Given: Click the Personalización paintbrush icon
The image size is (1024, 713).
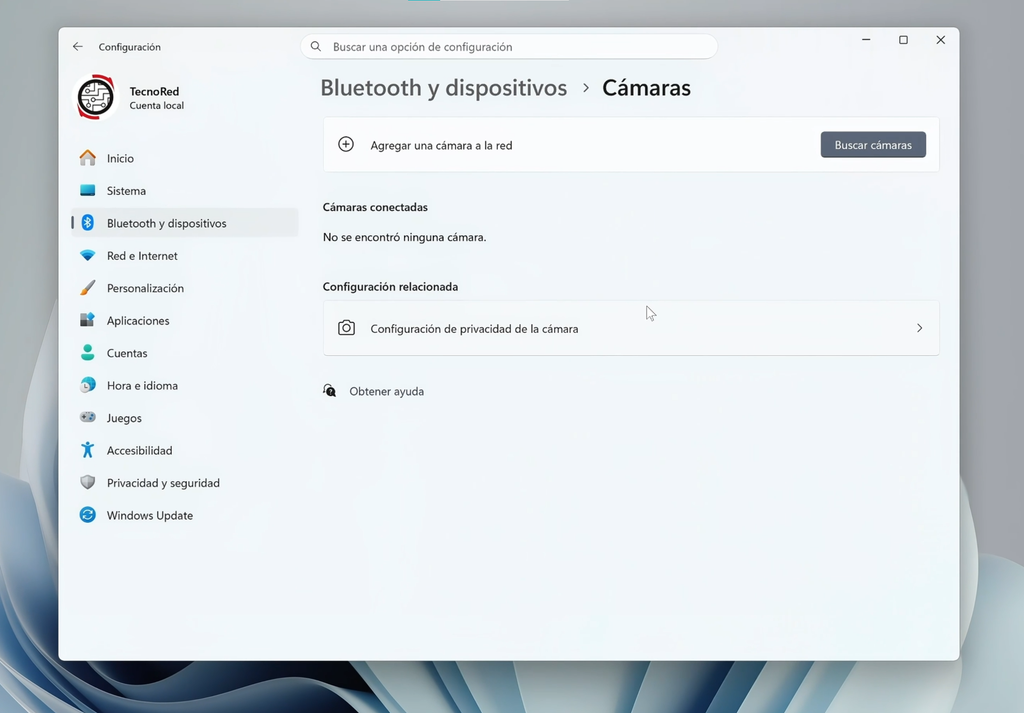Looking at the screenshot, I should pos(88,288).
